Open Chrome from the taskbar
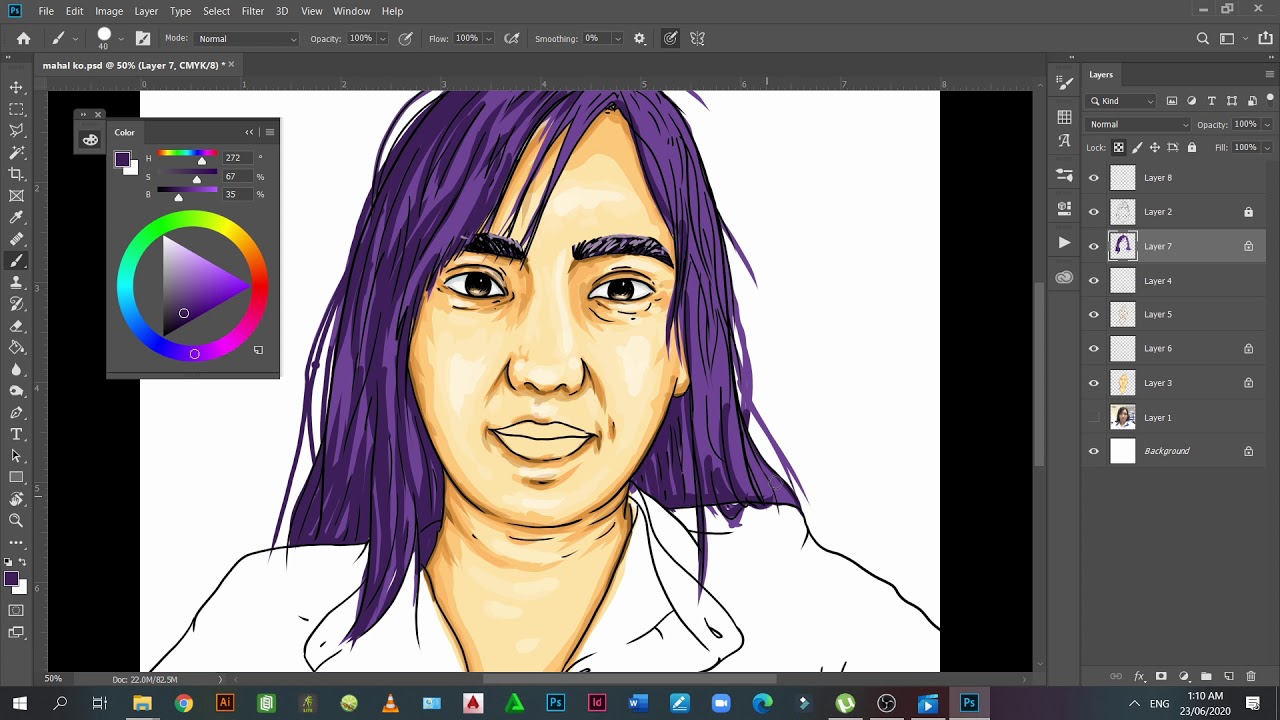The image size is (1280, 720). pyautogui.click(x=183, y=704)
